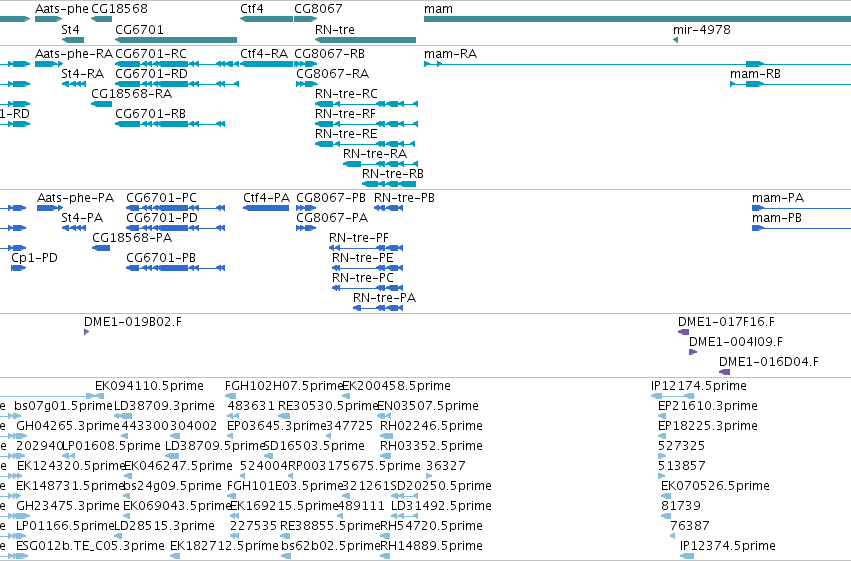Viewport: 851px width, 561px height.
Task: Click the ESG012b.TE_C05.3prime label
Action: [x=90, y=546]
